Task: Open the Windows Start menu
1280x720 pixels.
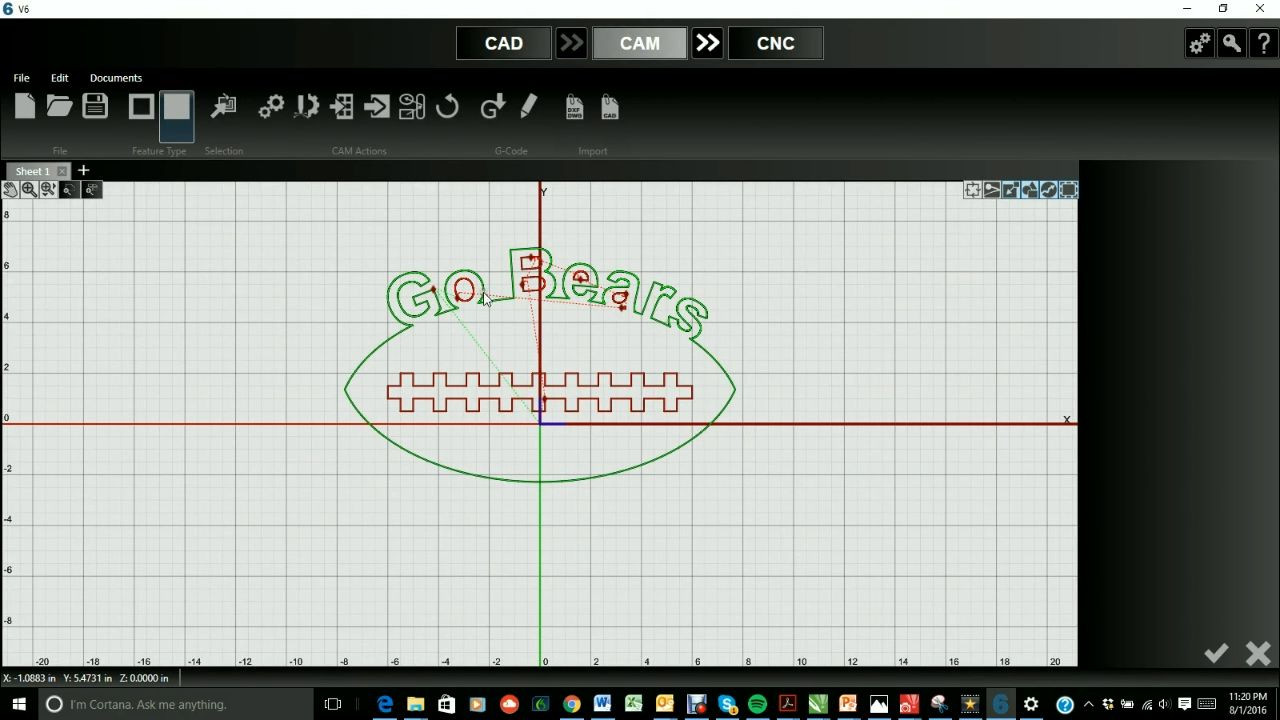Action: point(19,704)
